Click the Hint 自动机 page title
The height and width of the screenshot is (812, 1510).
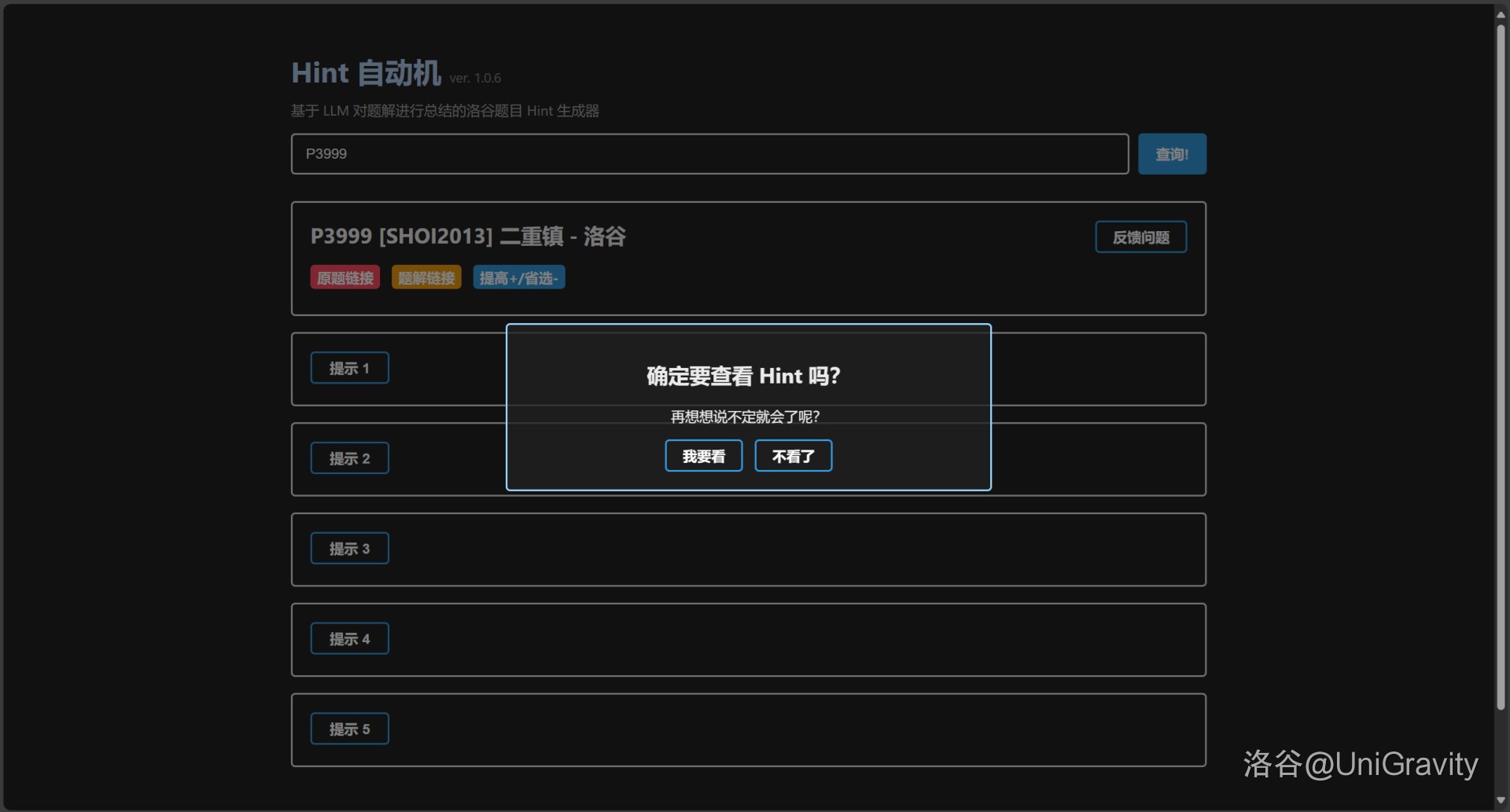tap(366, 73)
